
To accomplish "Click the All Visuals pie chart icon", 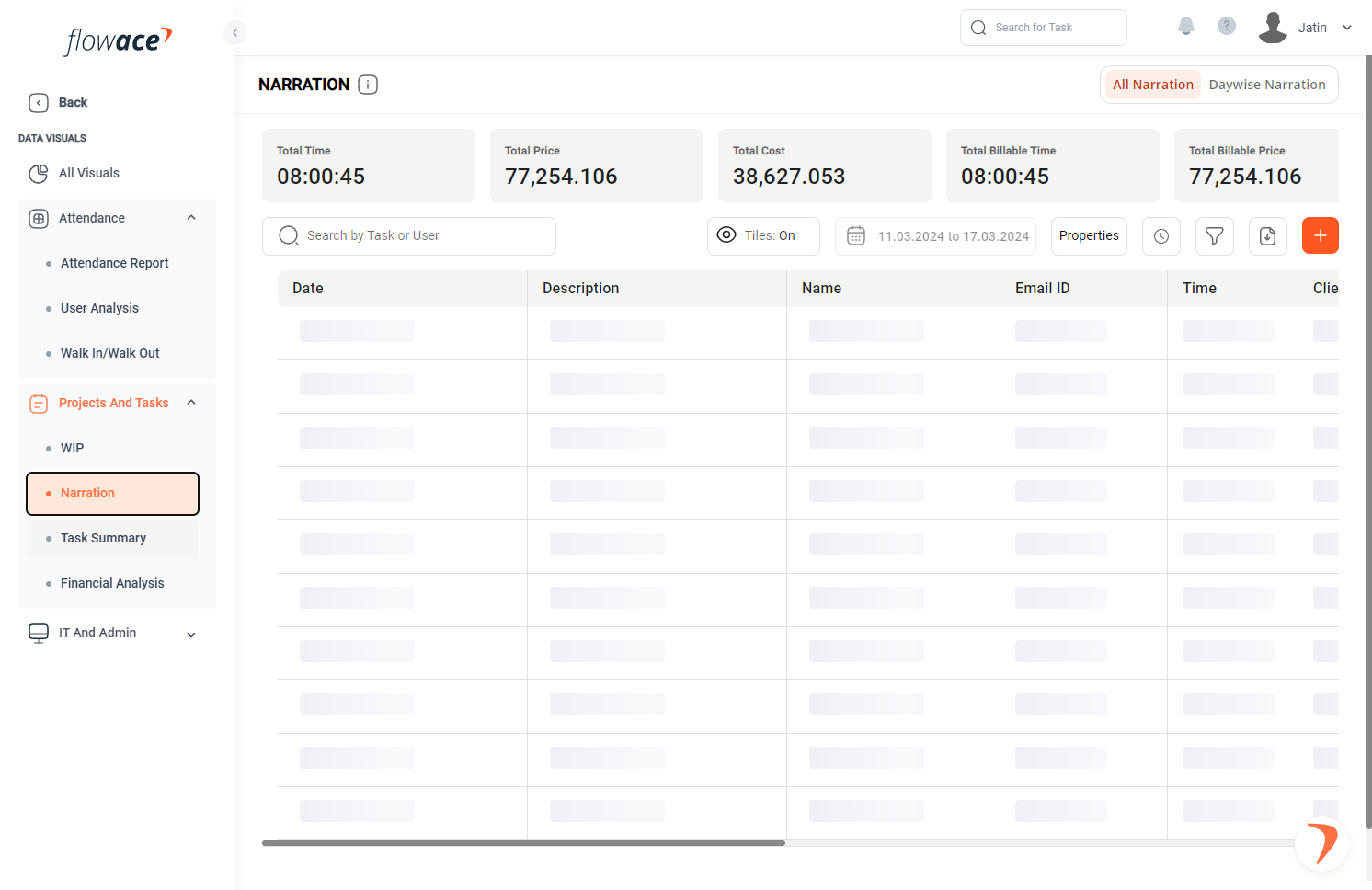I will pos(39,173).
